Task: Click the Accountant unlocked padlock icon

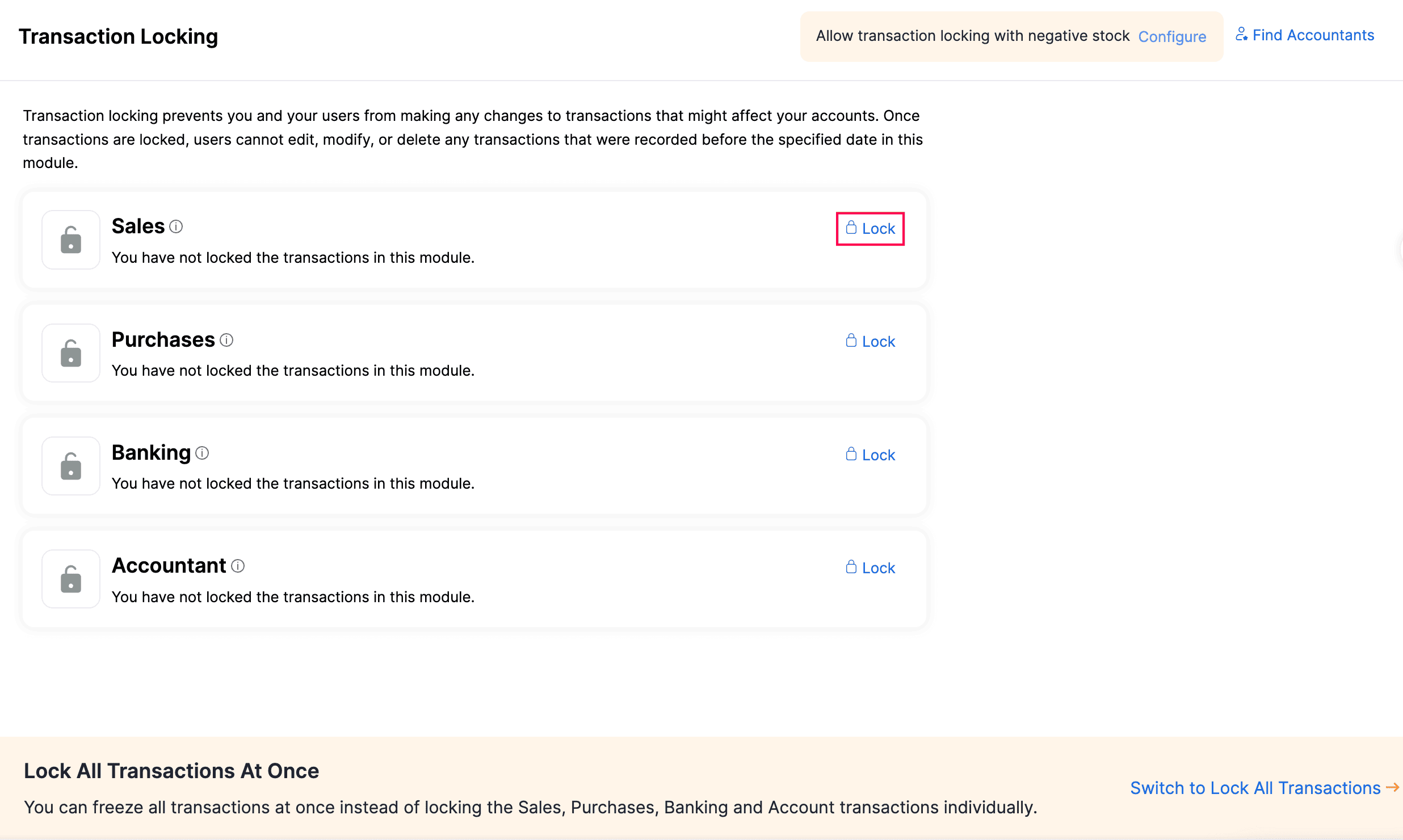Action: 71,579
